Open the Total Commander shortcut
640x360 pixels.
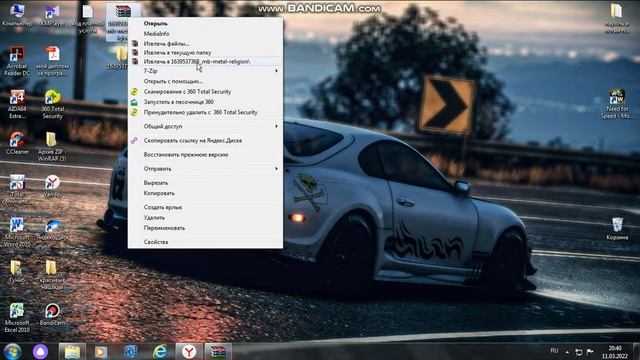tap(17, 190)
